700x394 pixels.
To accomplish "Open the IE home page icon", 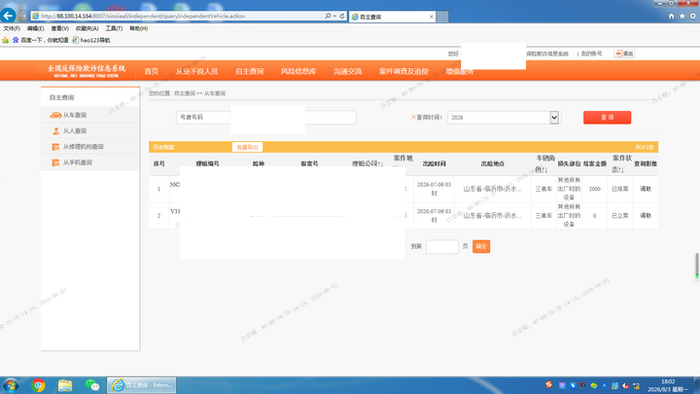I will point(671,16).
